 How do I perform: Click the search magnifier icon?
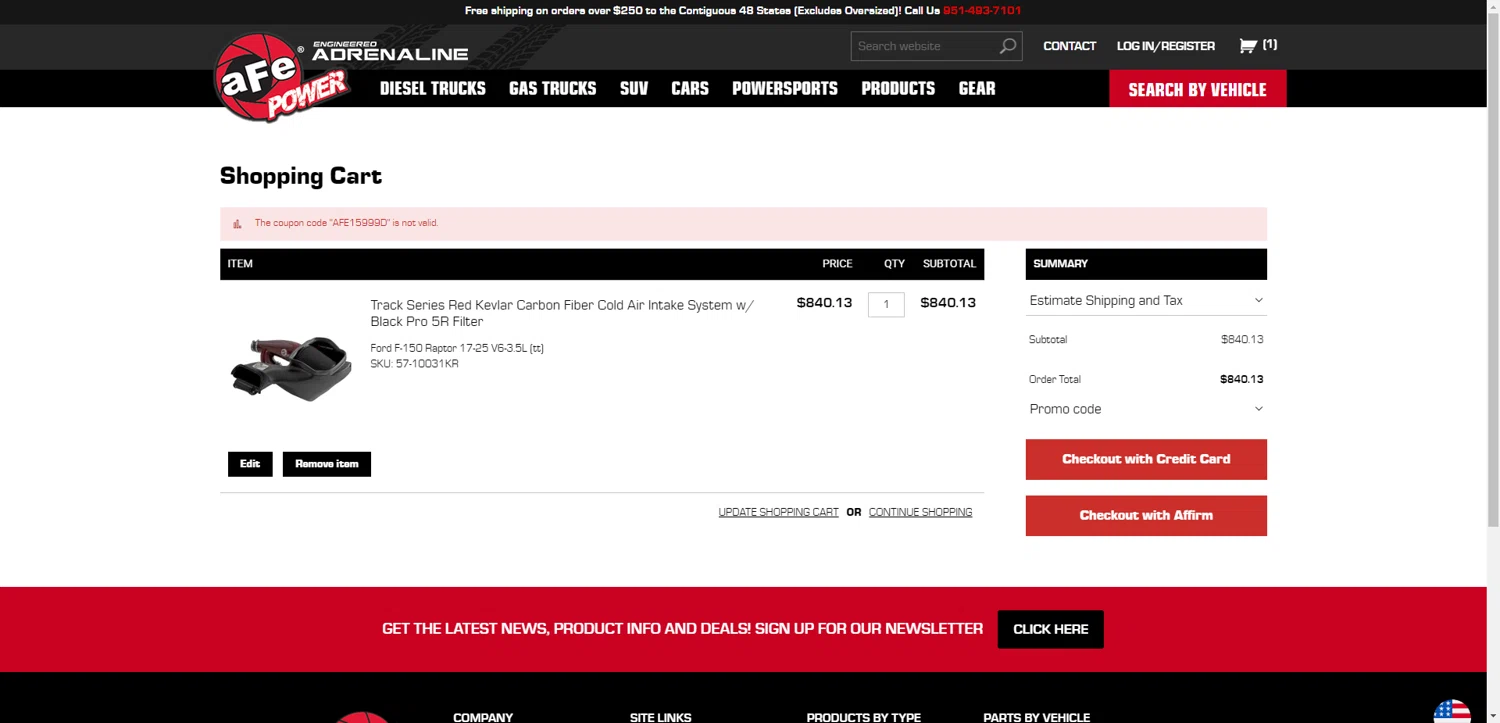click(1007, 46)
